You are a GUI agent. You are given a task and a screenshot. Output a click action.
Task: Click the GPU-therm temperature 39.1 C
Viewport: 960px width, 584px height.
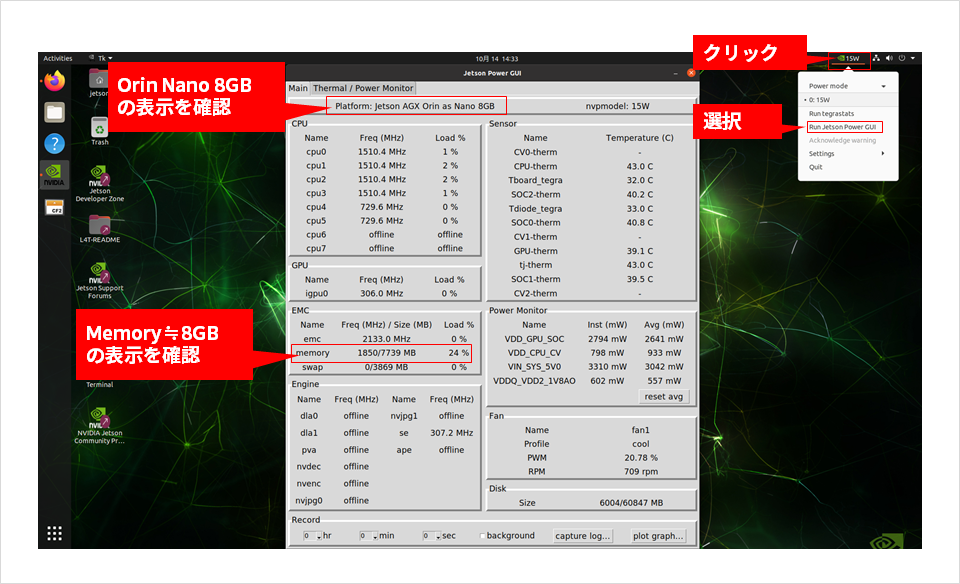639,251
